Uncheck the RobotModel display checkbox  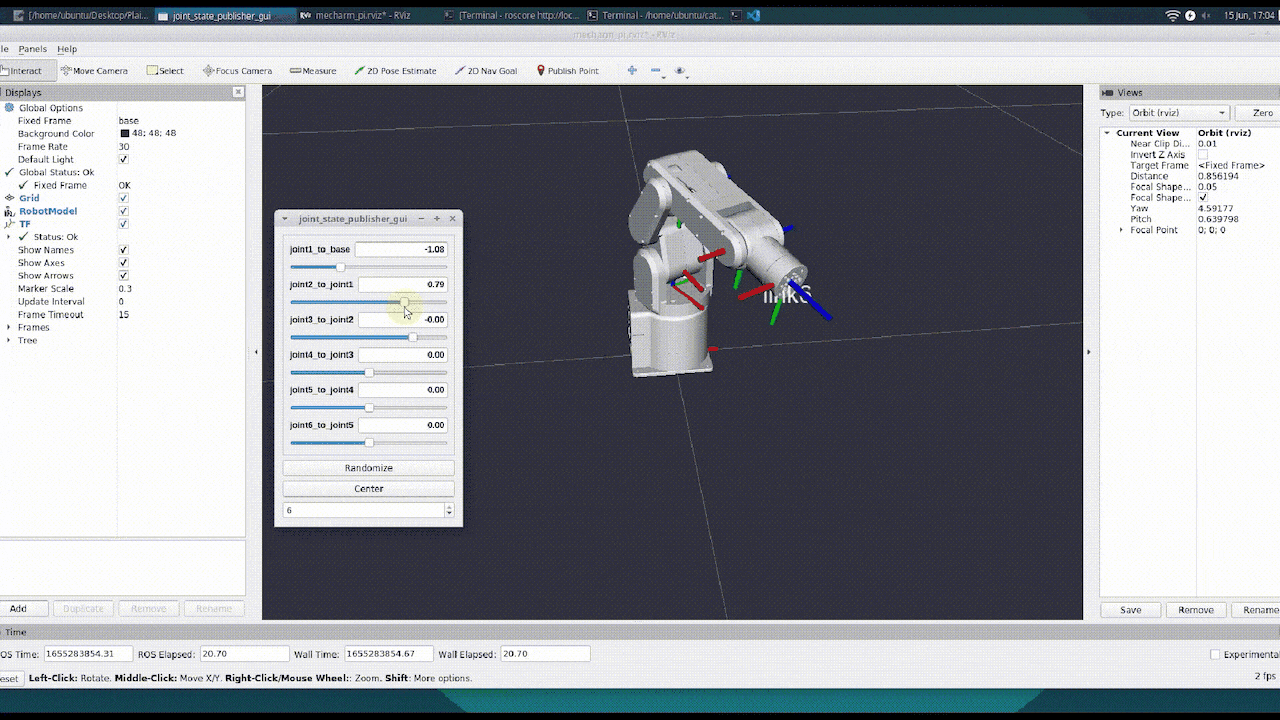pos(124,211)
